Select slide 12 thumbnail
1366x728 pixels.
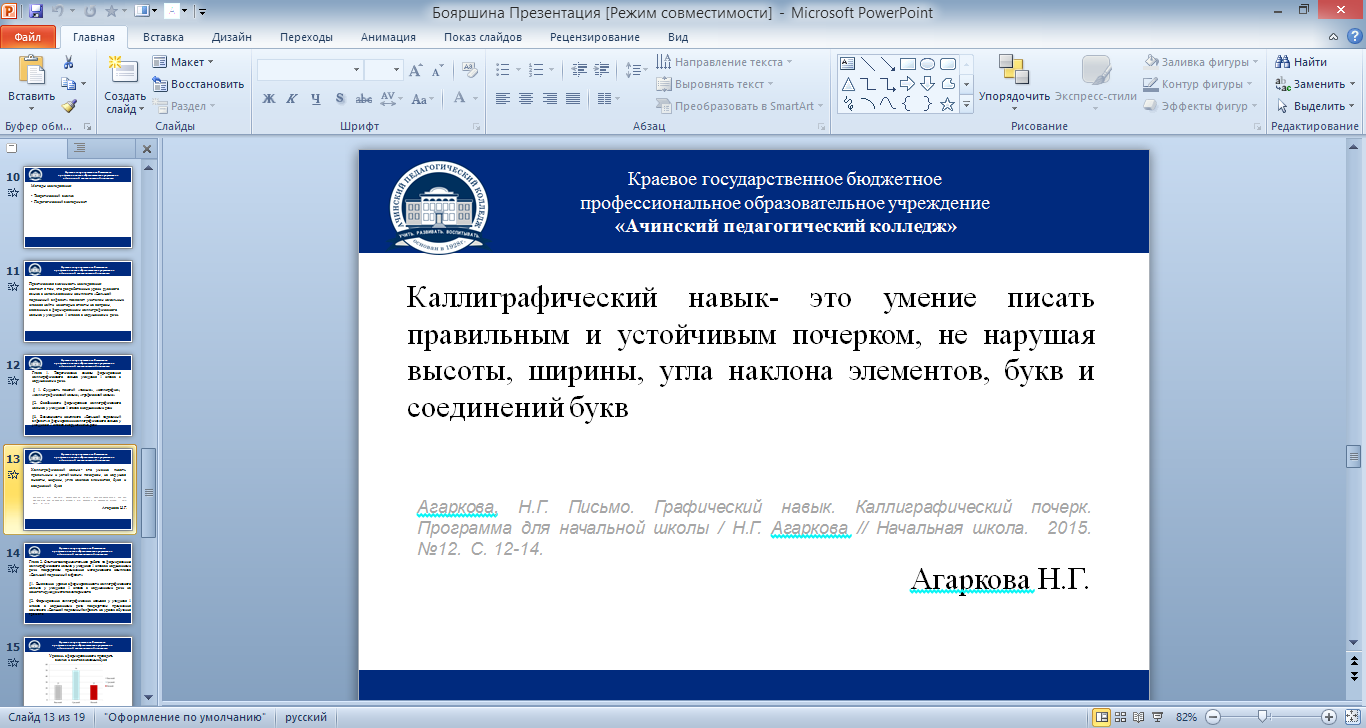click(x=78, y=395)
